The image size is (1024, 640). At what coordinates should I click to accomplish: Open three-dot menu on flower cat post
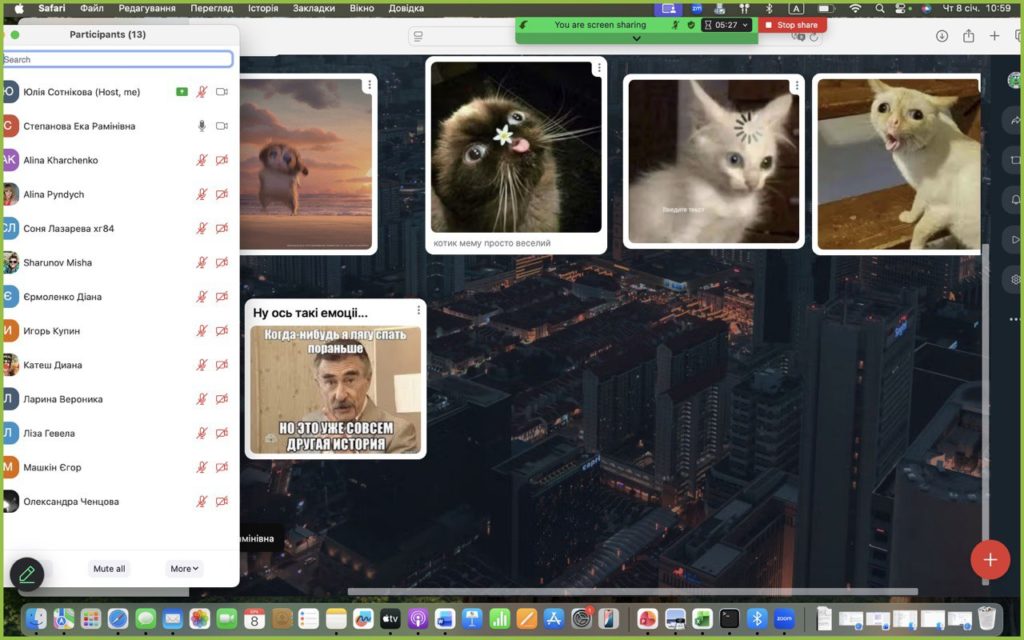pos(598,69)
